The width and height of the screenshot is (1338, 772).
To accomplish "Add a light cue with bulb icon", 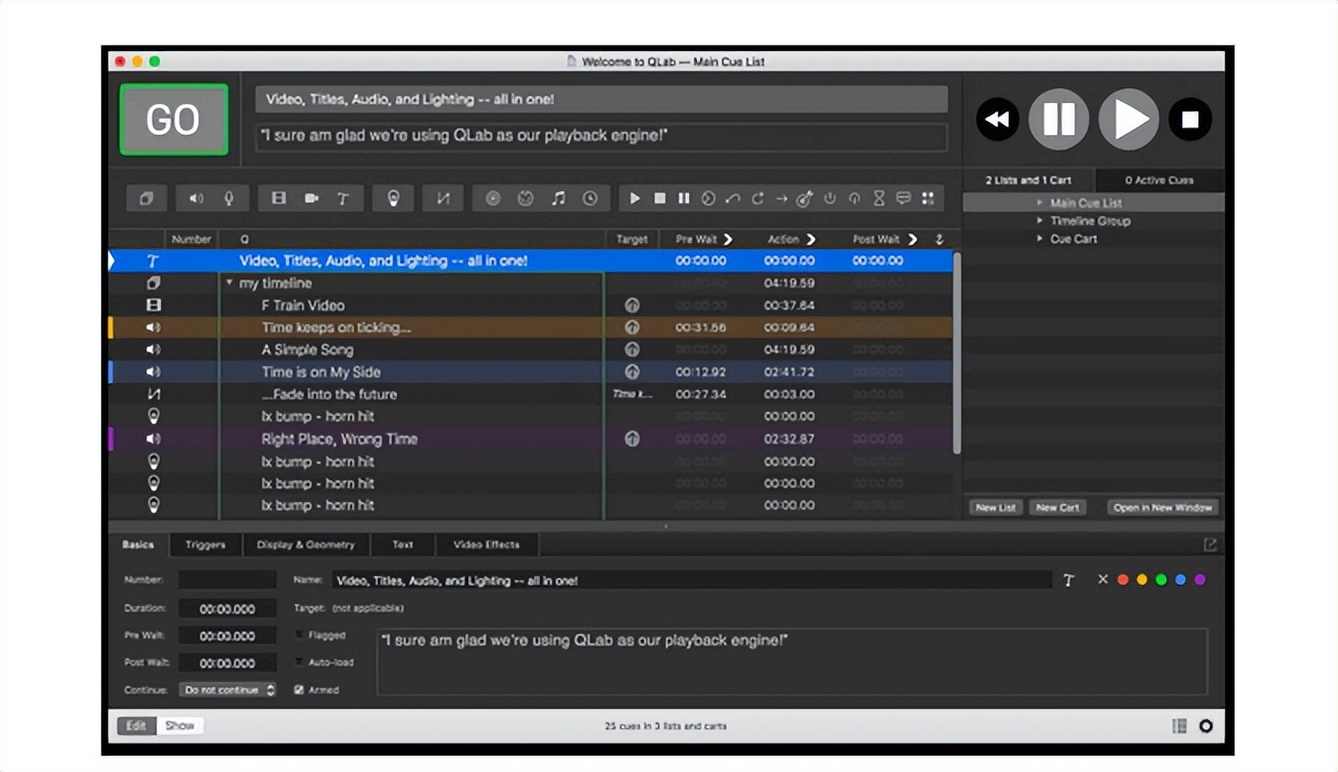I will [393, 198].
